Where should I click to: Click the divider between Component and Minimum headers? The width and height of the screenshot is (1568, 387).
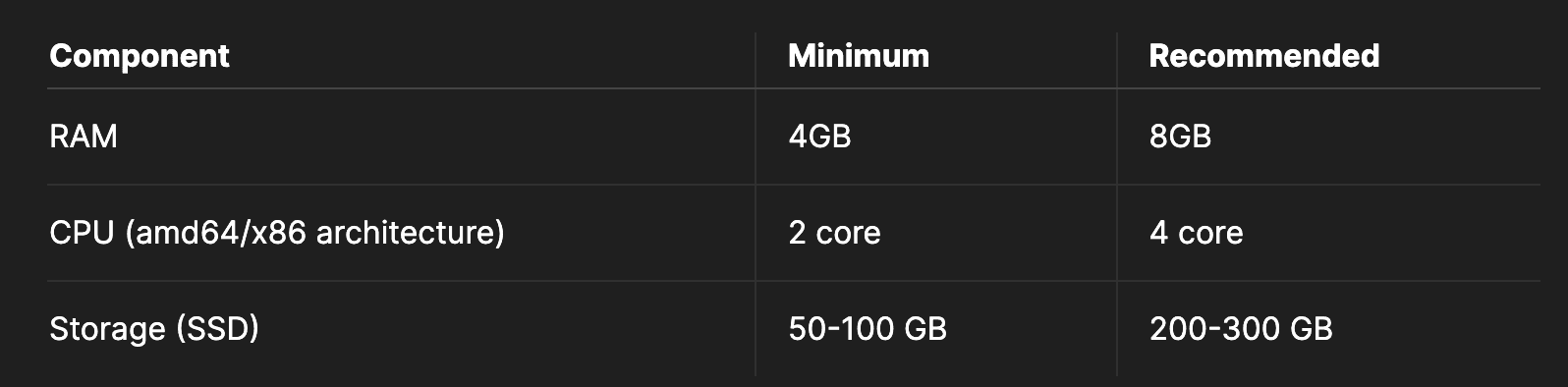tap(756, 60)
